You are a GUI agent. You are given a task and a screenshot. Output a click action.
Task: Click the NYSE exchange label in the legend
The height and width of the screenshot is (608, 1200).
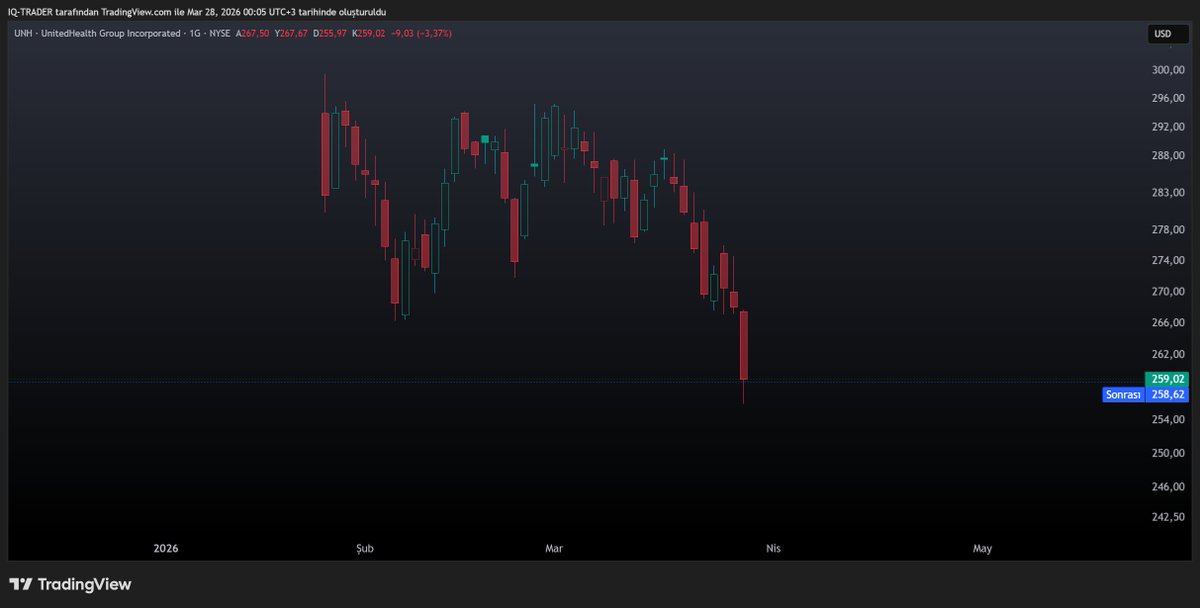(218, 33)
